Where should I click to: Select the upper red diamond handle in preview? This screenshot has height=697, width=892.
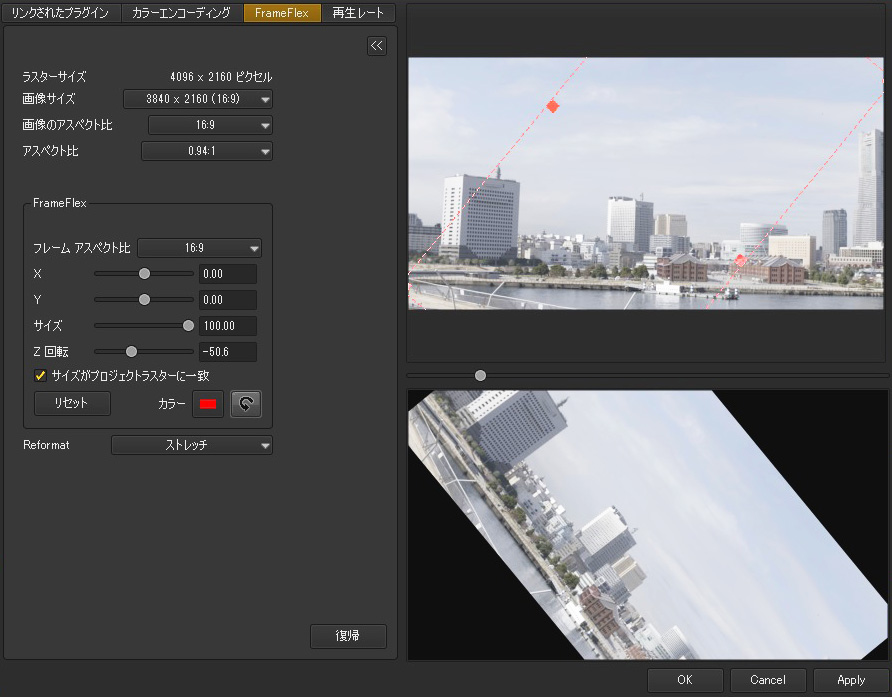(552, 106)
